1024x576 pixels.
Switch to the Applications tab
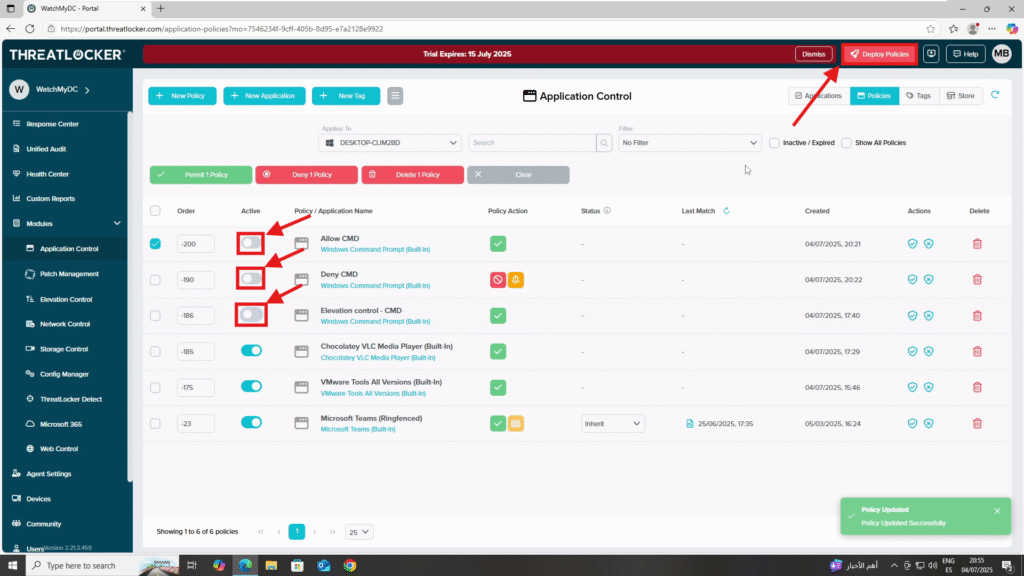pyautogui.click(x=819, y=96)
